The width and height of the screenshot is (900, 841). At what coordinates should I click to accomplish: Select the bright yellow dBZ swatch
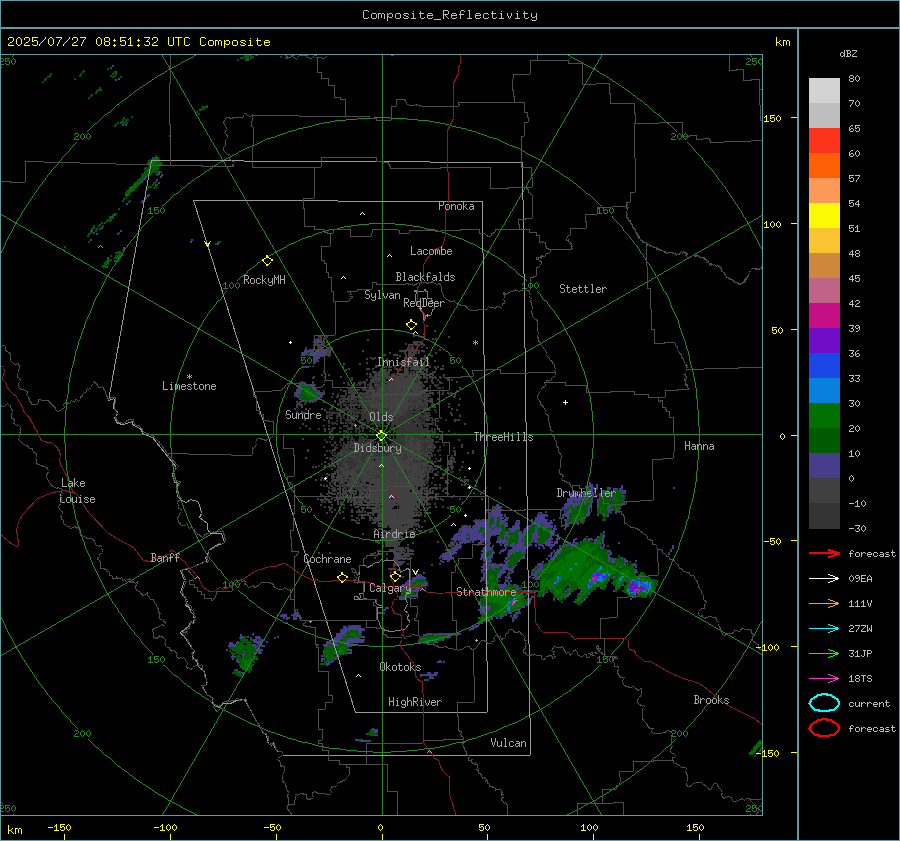(824, 216)
